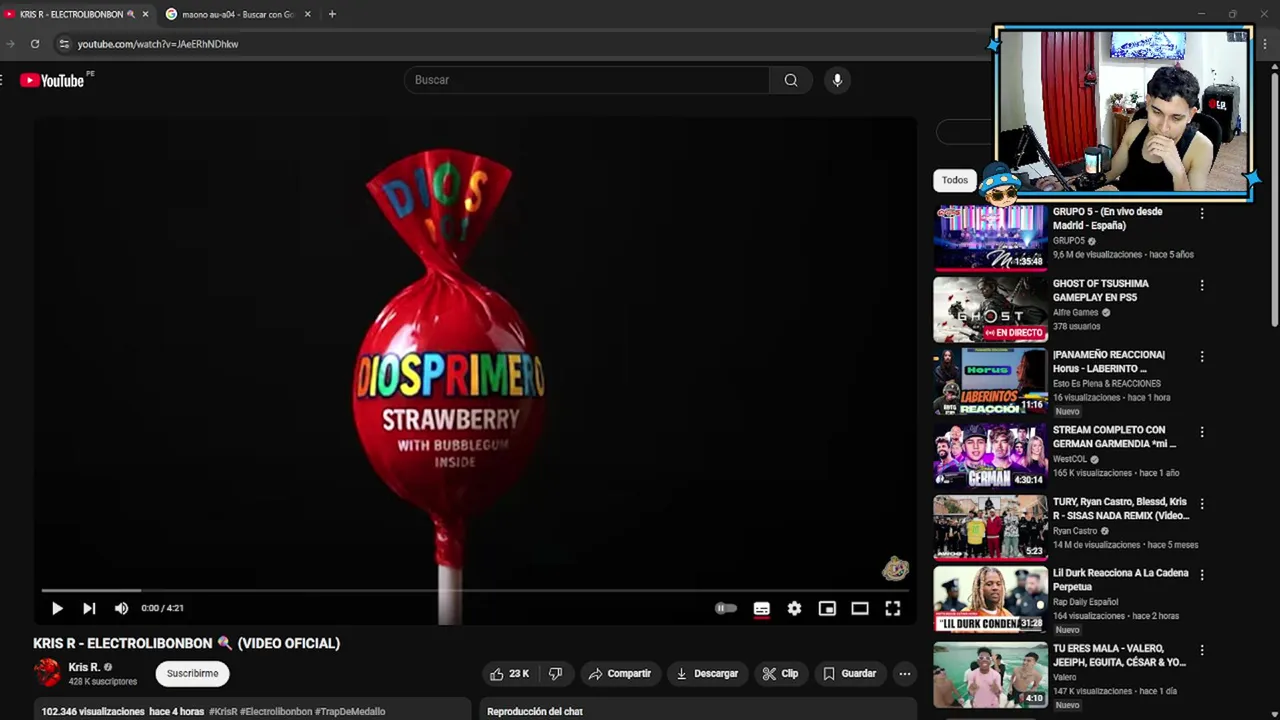Open Sisas Nada Remix video thumbnail

pyautogui.click(x=990, y=527)
